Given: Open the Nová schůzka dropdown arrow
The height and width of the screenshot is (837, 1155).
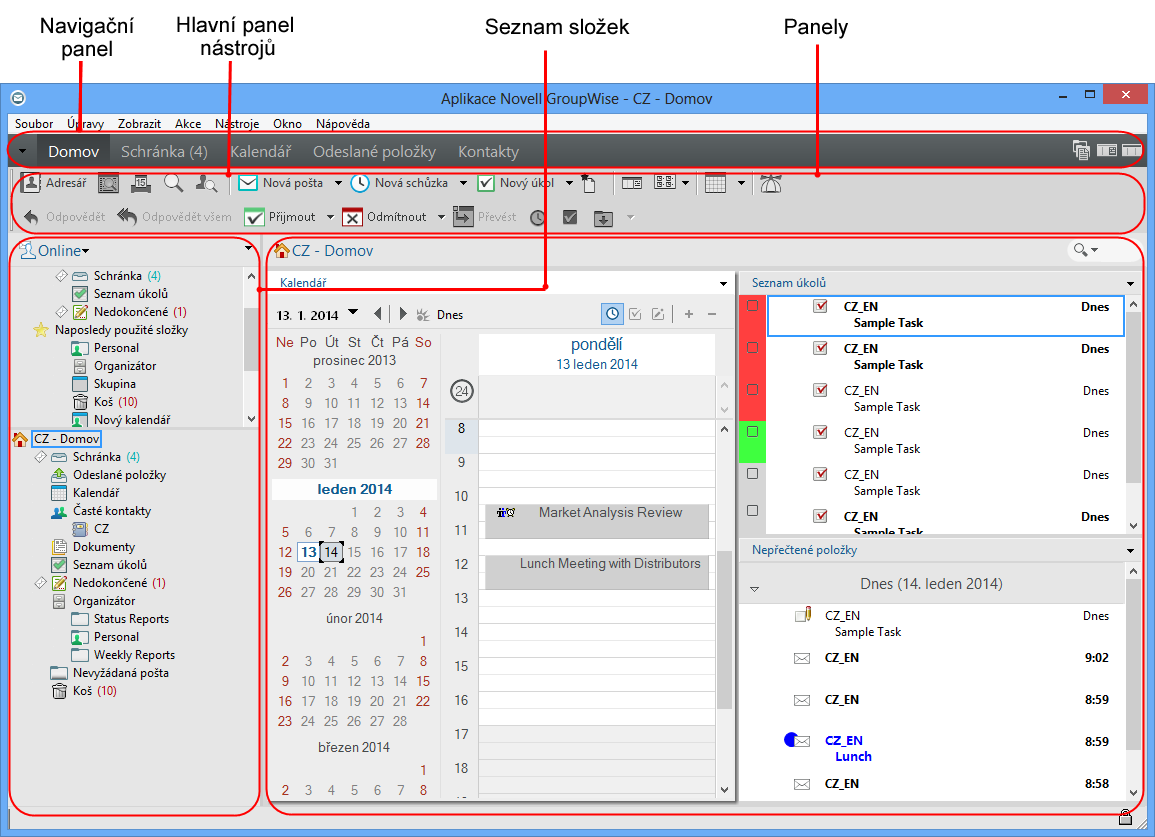Looking at the screenshot, I should (463, 183).
